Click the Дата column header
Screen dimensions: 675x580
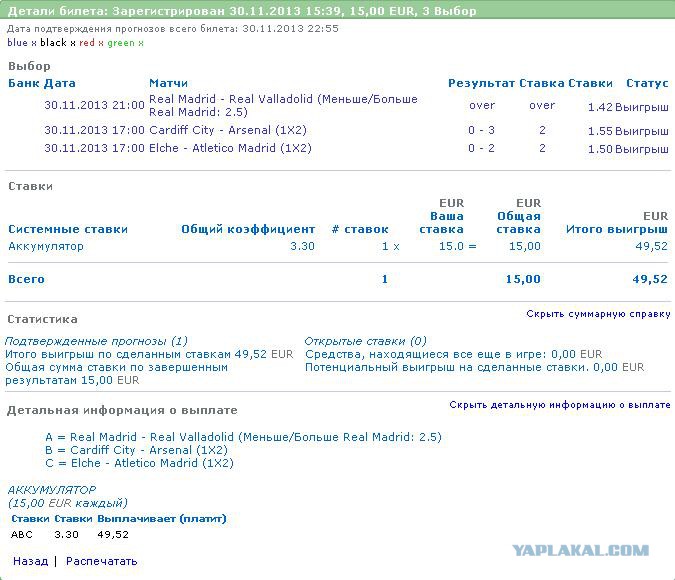[x=60, y=83]
